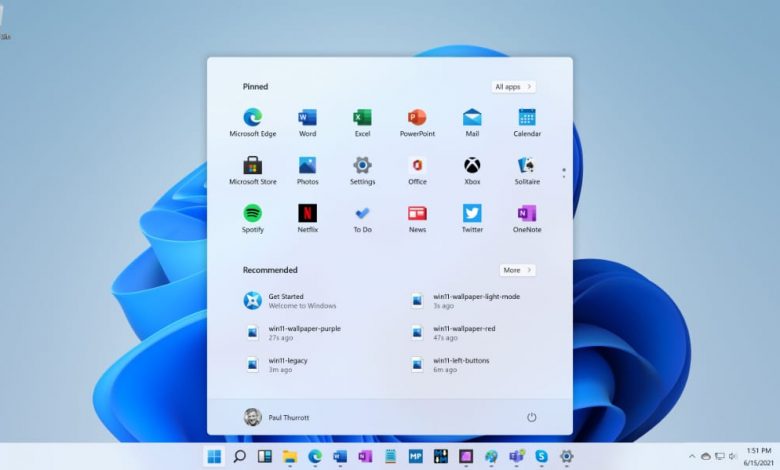Open Microsoft Store from pinned apps
Viewport: 780px width, 470px height.
[x=253, y=170]
